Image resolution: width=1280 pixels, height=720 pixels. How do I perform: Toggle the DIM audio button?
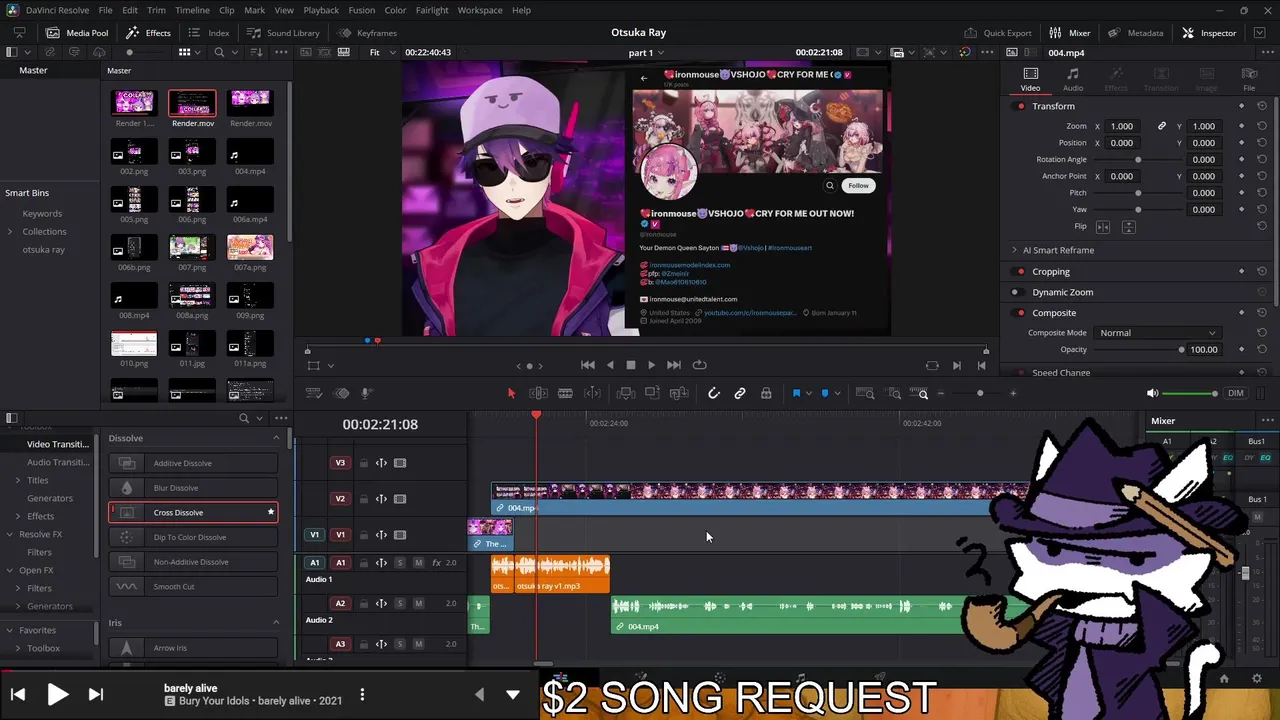[1236, 393]
